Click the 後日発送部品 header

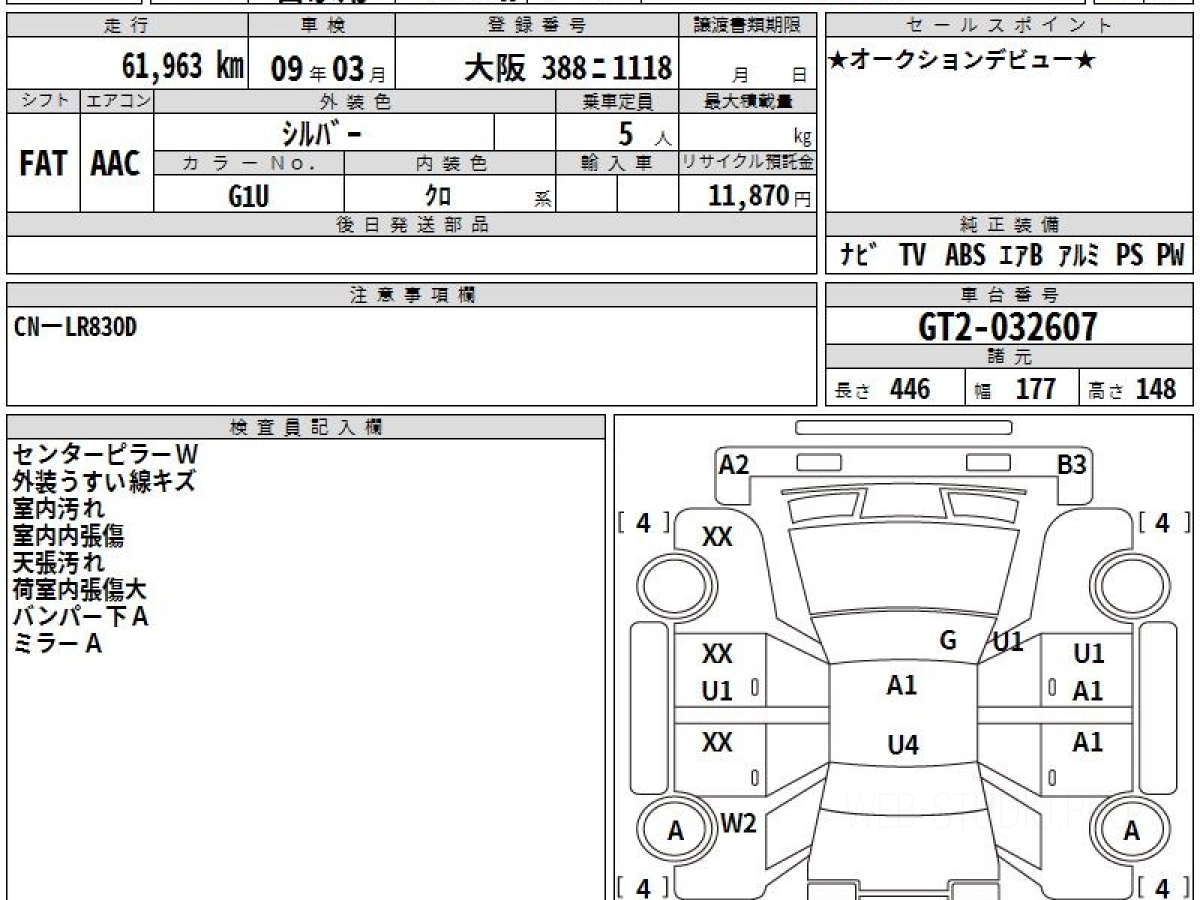(x=411, y=225)
